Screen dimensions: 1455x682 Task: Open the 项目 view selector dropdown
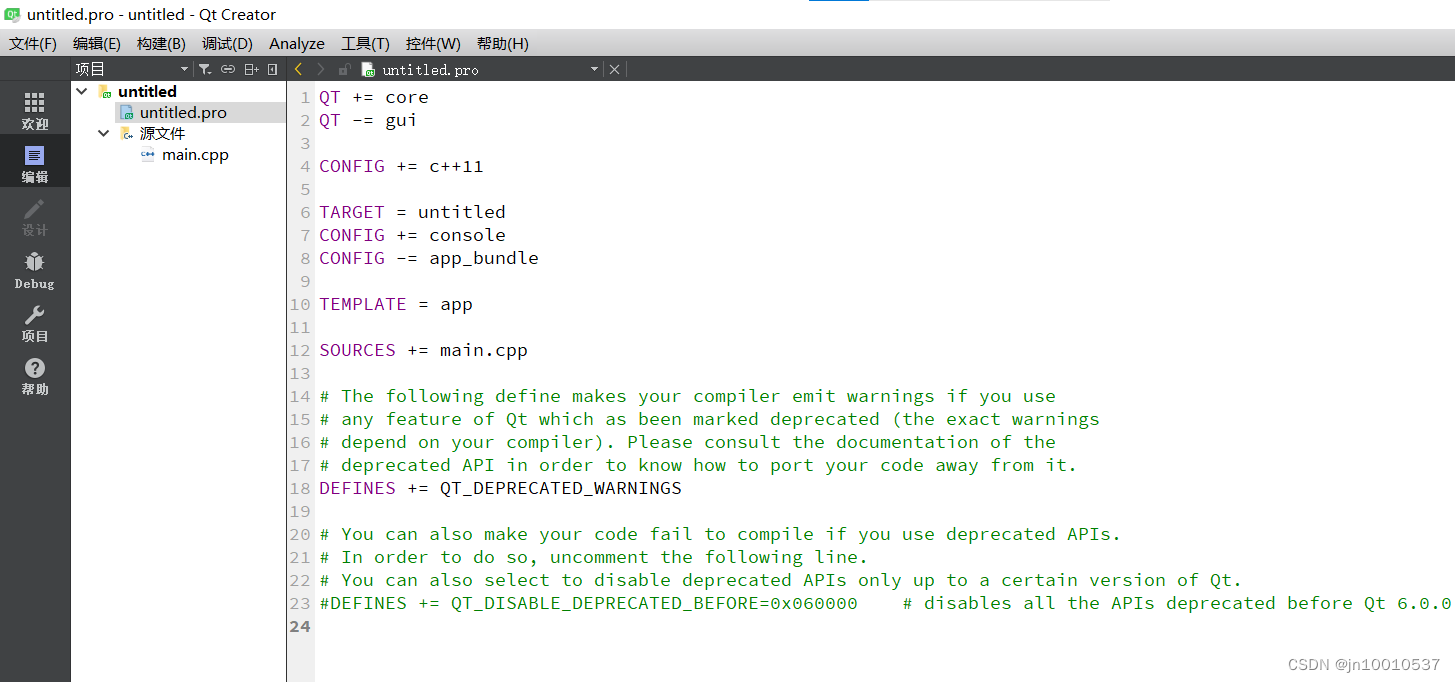(132, 69)
